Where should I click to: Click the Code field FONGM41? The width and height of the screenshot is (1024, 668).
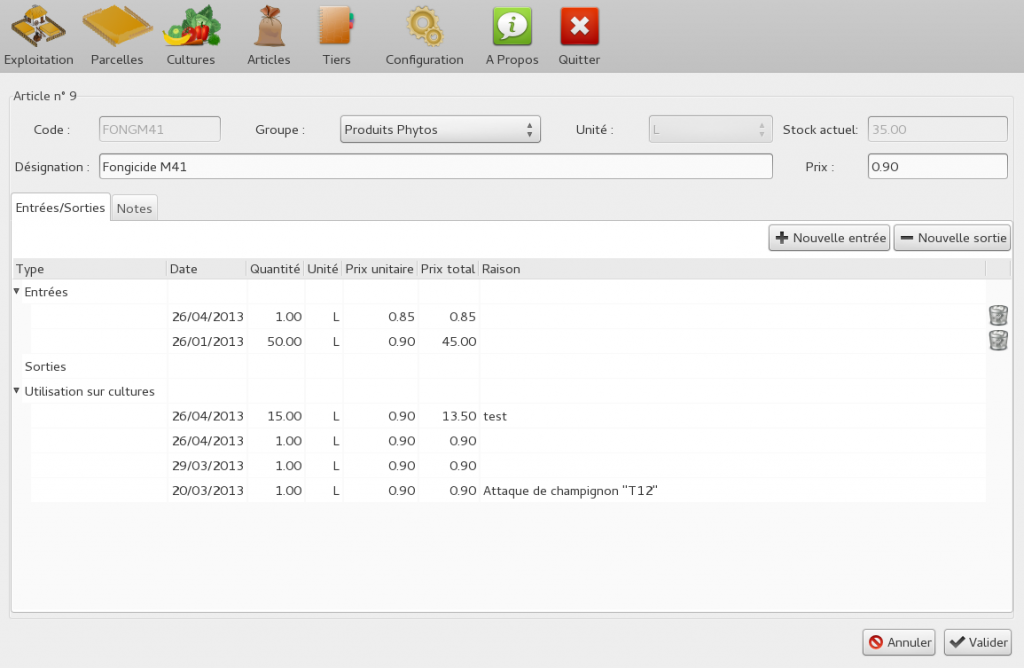[159, 129]
